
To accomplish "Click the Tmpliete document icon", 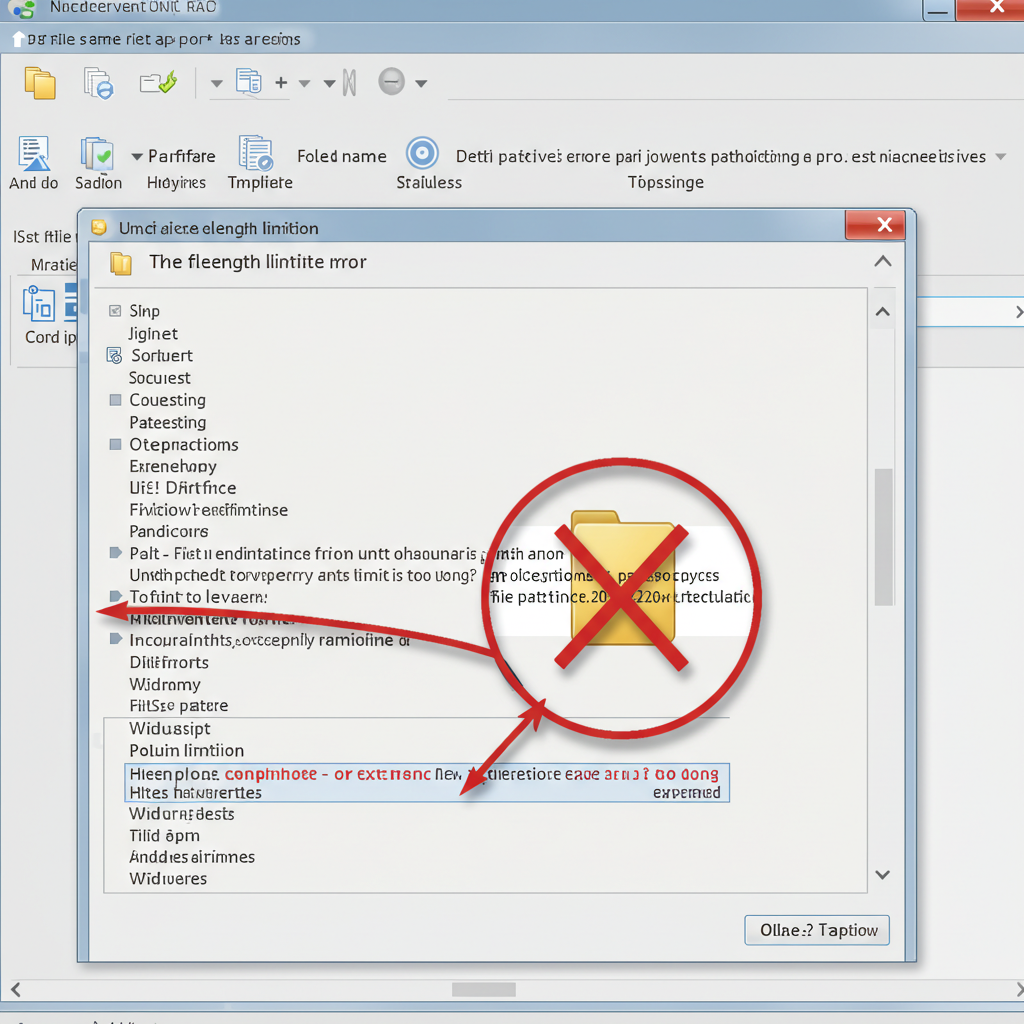I will (256, 153).
